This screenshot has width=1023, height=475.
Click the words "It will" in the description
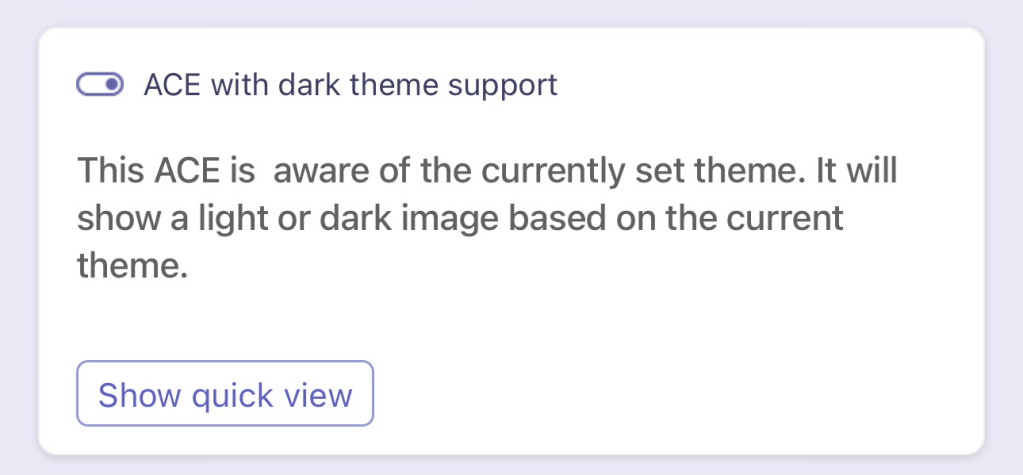(x=853, y=170)
